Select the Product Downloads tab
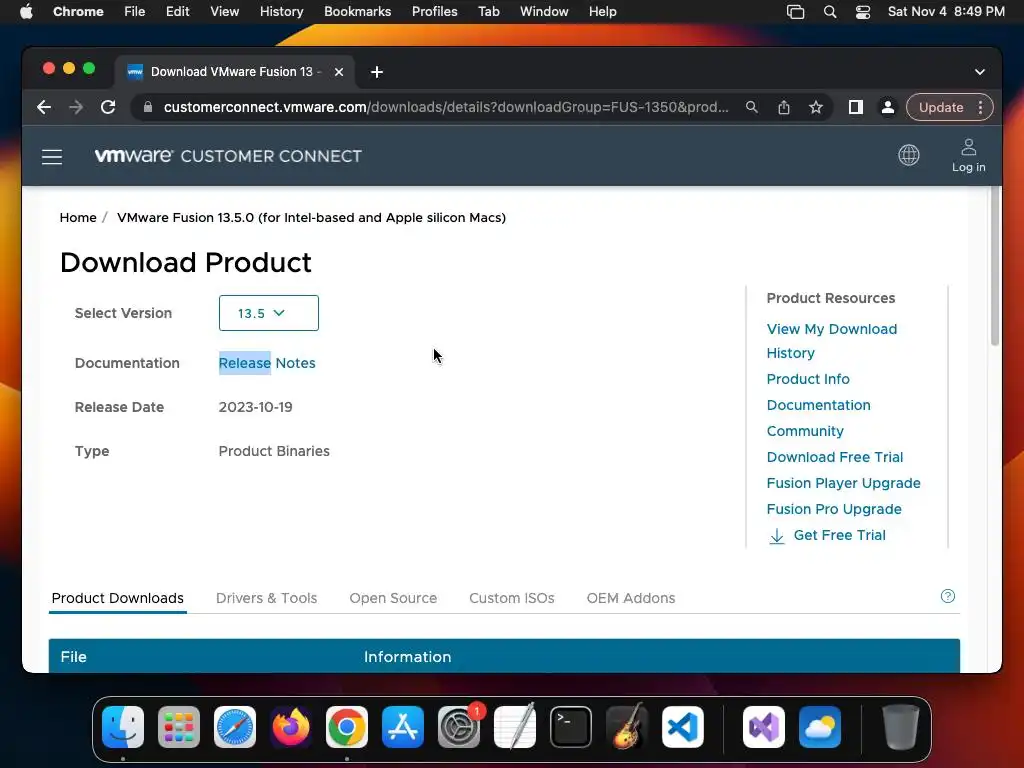This screenshot has width=1024, height=768. pyautogui.click(x=118, y=598)
